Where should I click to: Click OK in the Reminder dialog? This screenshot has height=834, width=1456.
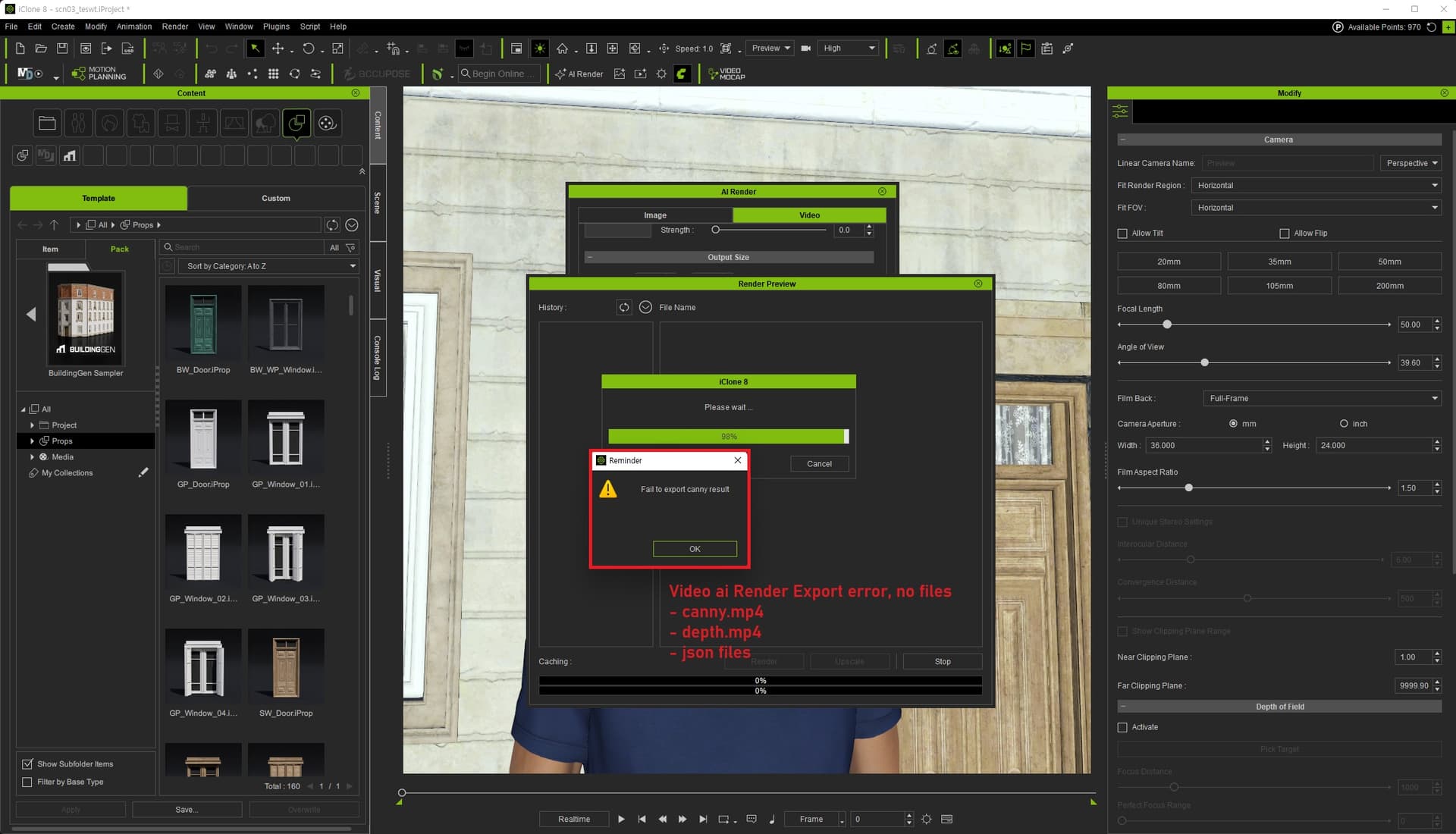click(x=695, y=549)
